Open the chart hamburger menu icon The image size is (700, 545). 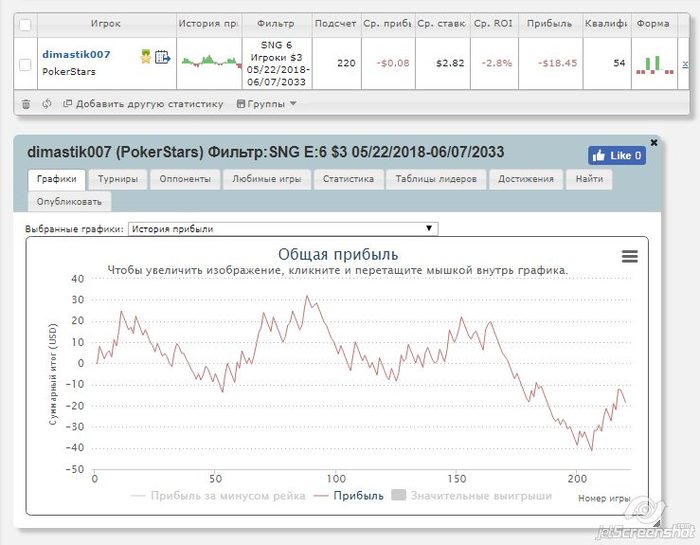(629, 256)
